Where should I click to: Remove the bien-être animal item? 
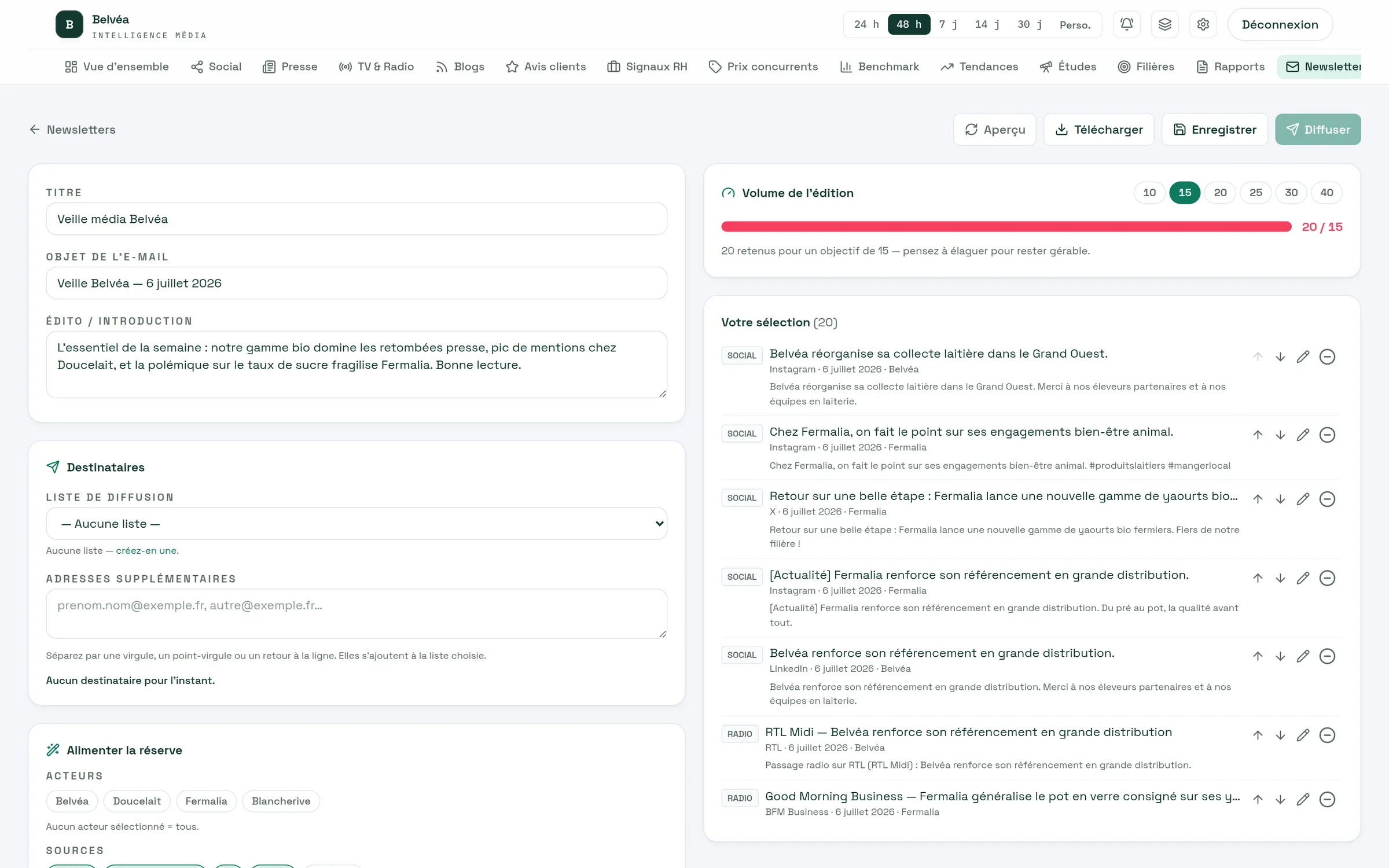tap(1327, 435)
